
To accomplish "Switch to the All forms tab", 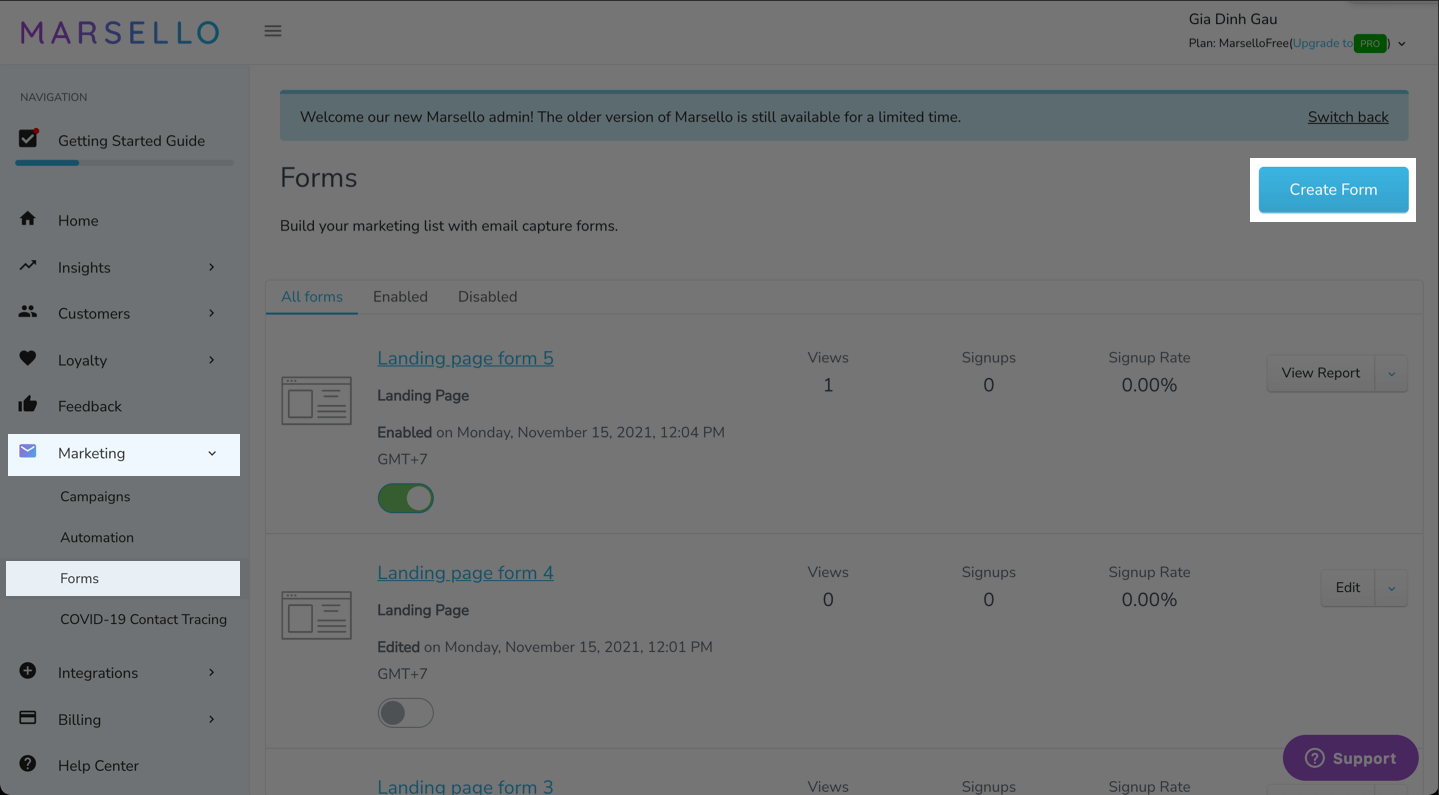I will 312,297.
